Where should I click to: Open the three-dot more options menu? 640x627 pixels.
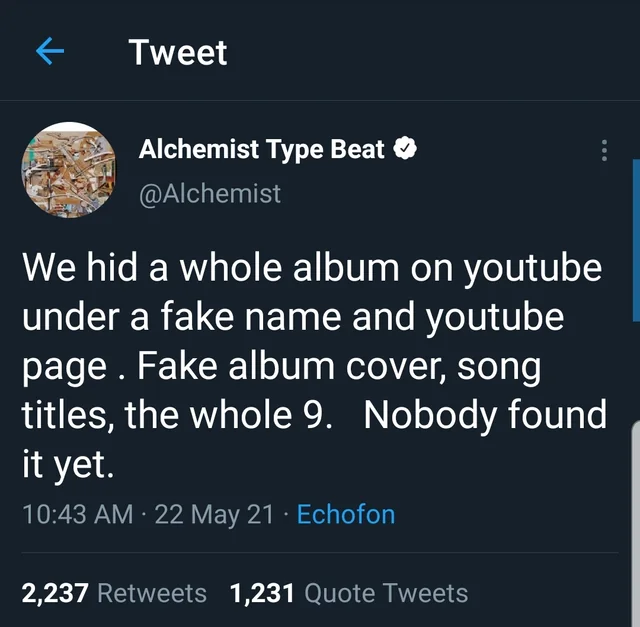[x=603, y=151]
